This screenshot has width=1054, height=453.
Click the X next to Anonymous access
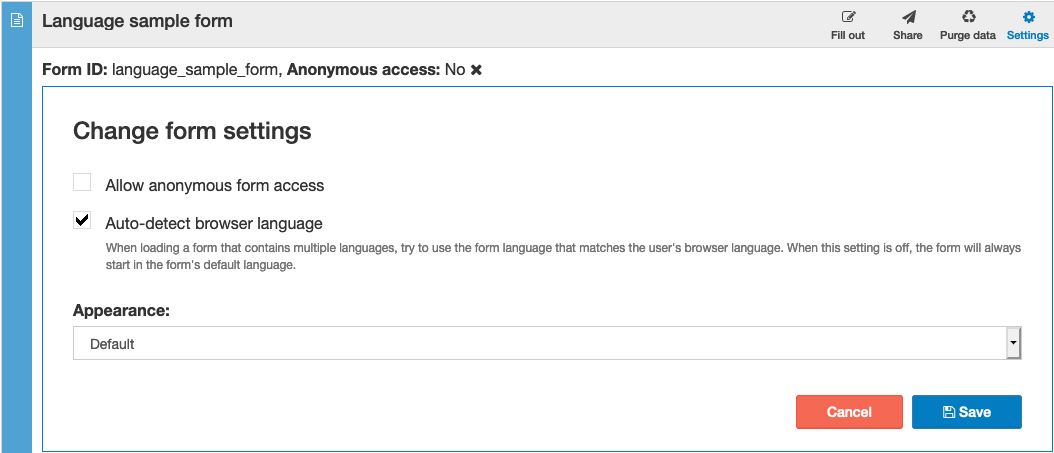(476, 69)
